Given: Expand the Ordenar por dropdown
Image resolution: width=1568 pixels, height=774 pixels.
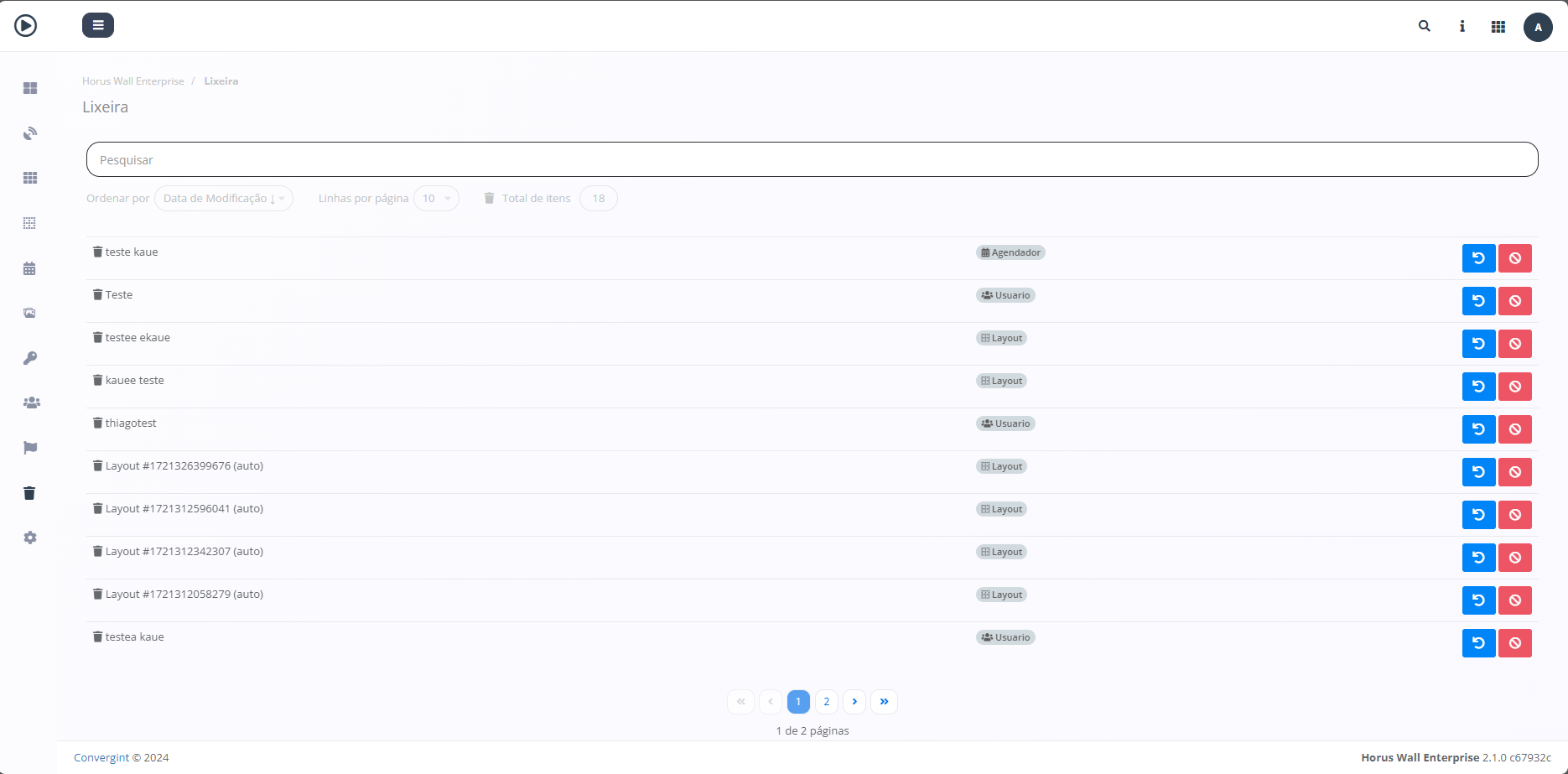Looking at the screenshot, I should pos(223,199).
